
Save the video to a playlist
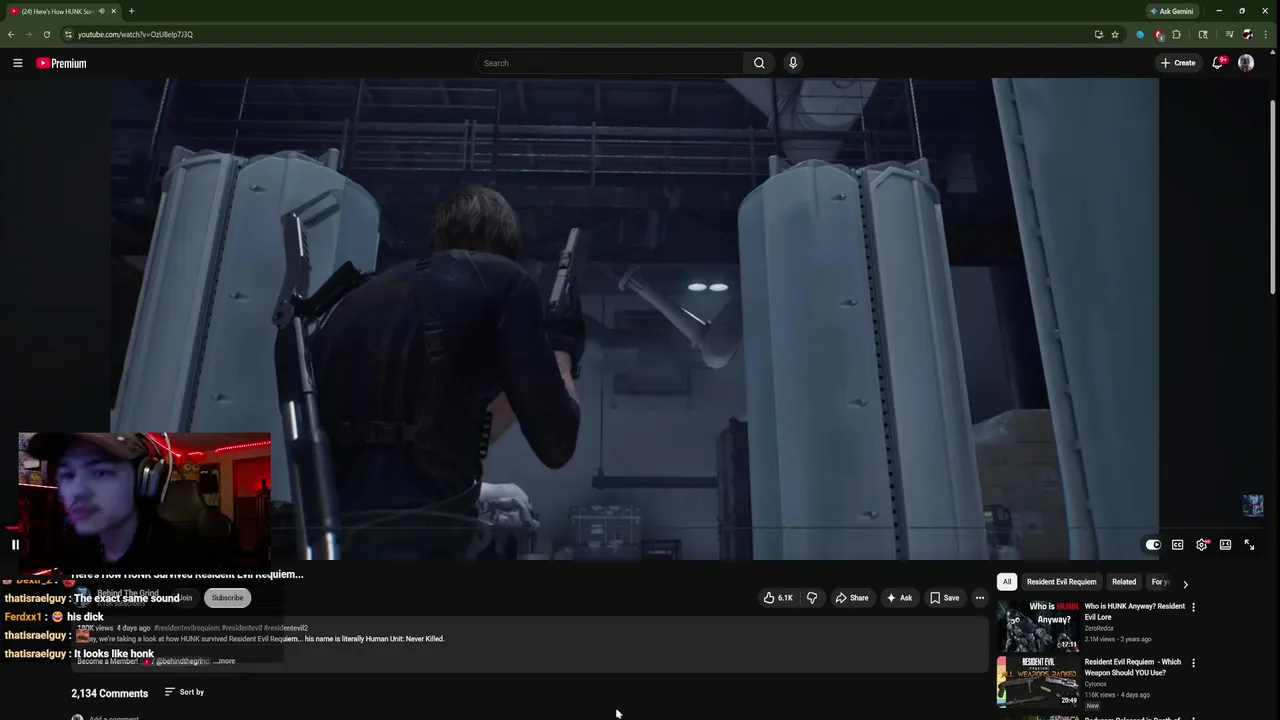pyautogui.click(x=944, y=598)
